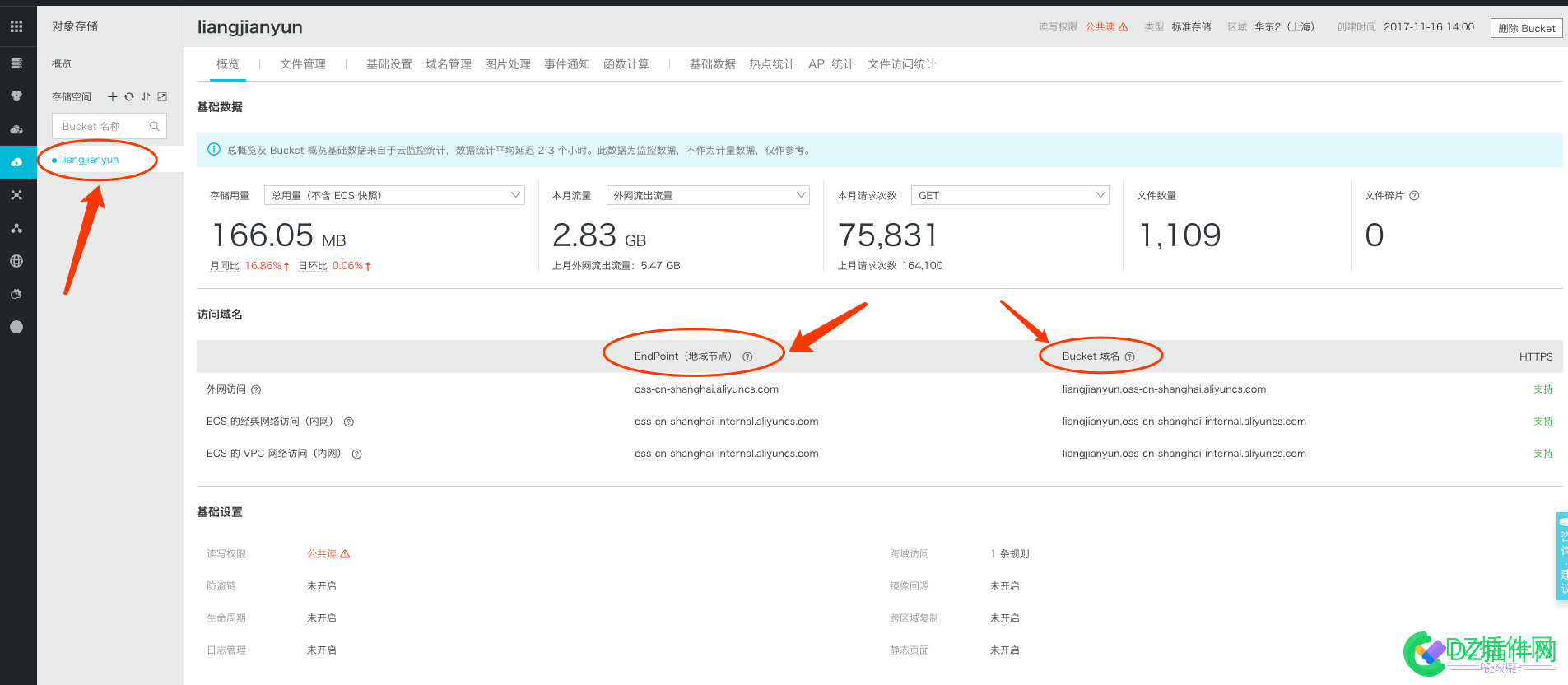This screenshot has width=1568, height=685.
Task: Click the search magnifier in Bucket field
Action: [x=154, y=126]
